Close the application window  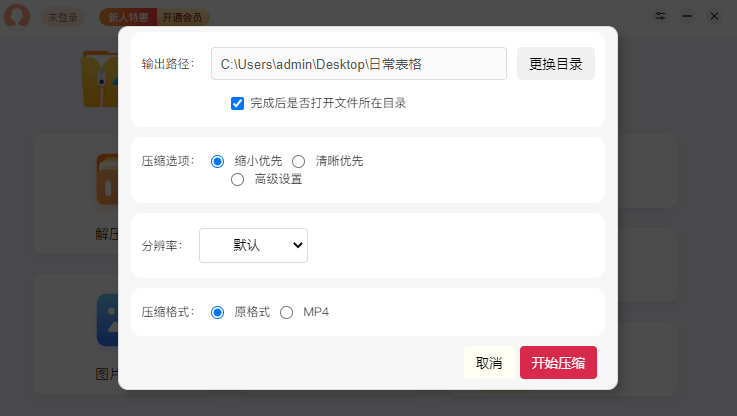pos(714,16)
